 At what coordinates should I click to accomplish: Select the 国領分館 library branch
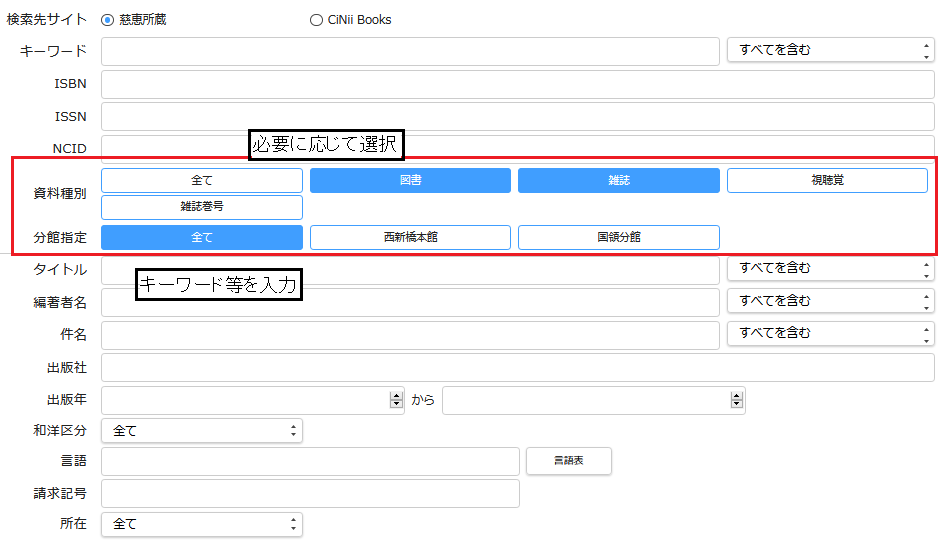coord(619,237)
